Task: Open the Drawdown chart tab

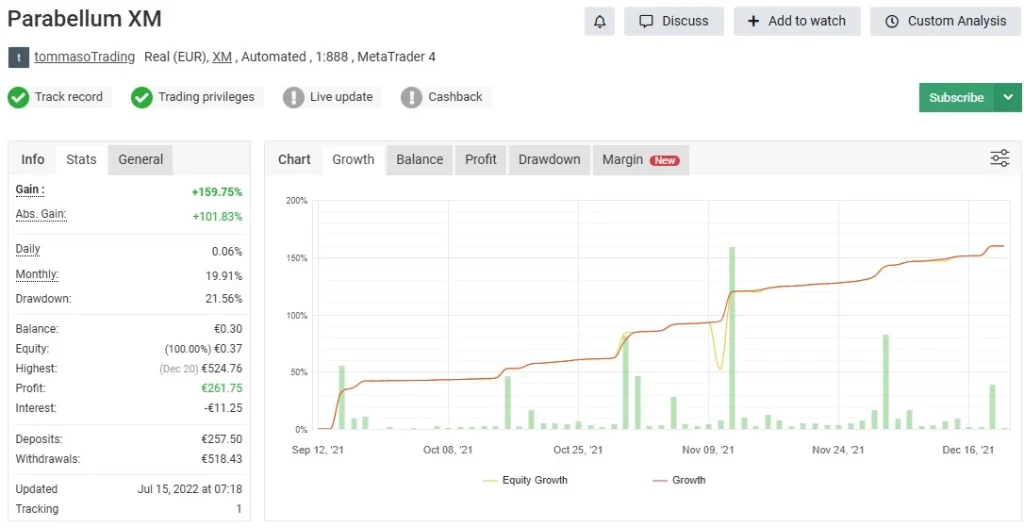Action: click(549, 159)
